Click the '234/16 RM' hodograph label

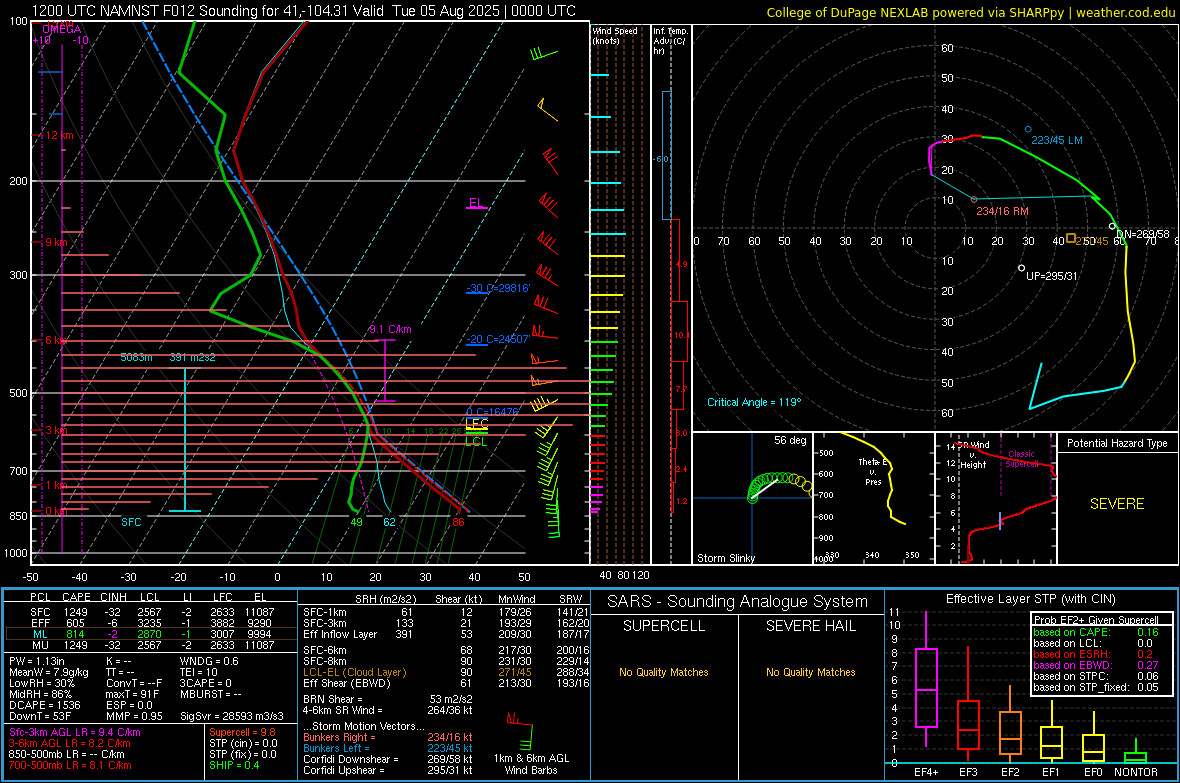point(1002,212)
